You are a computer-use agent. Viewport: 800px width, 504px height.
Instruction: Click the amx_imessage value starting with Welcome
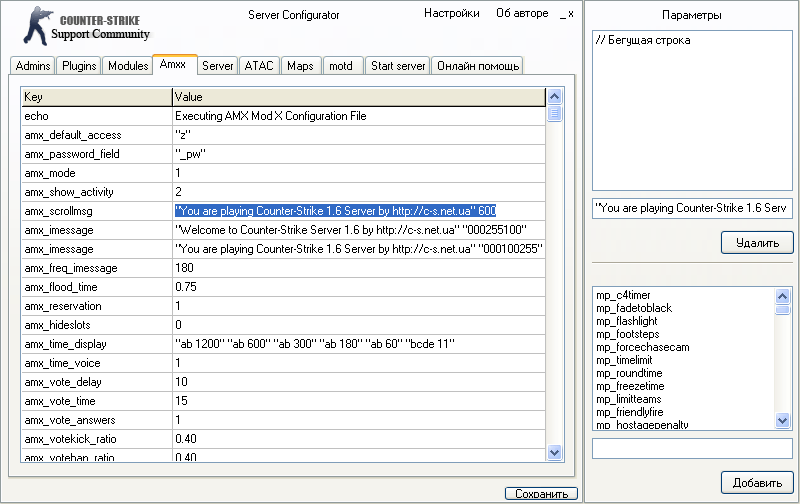click(x=359, y=230)
